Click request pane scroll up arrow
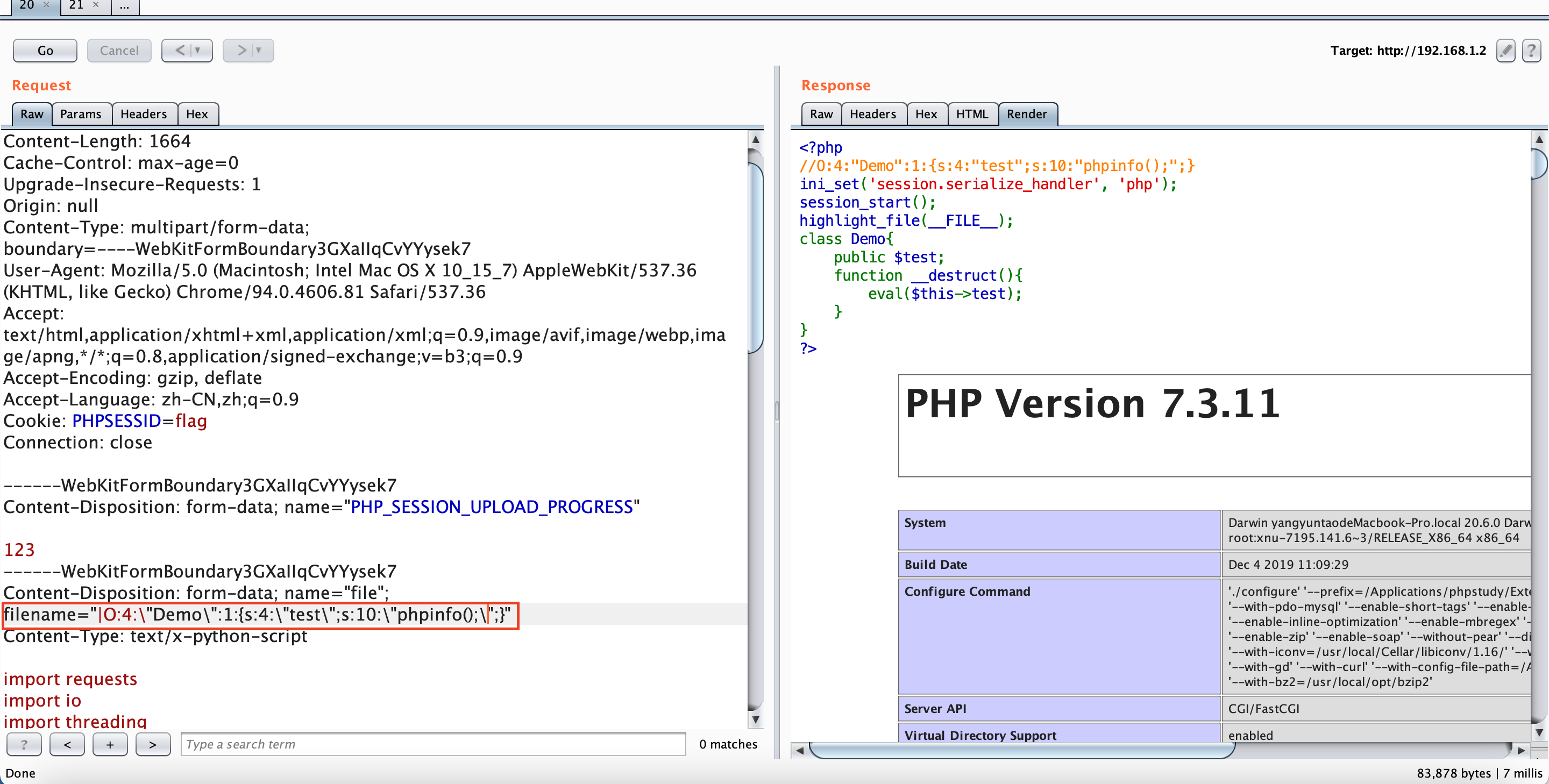 (x=756, y=139)
